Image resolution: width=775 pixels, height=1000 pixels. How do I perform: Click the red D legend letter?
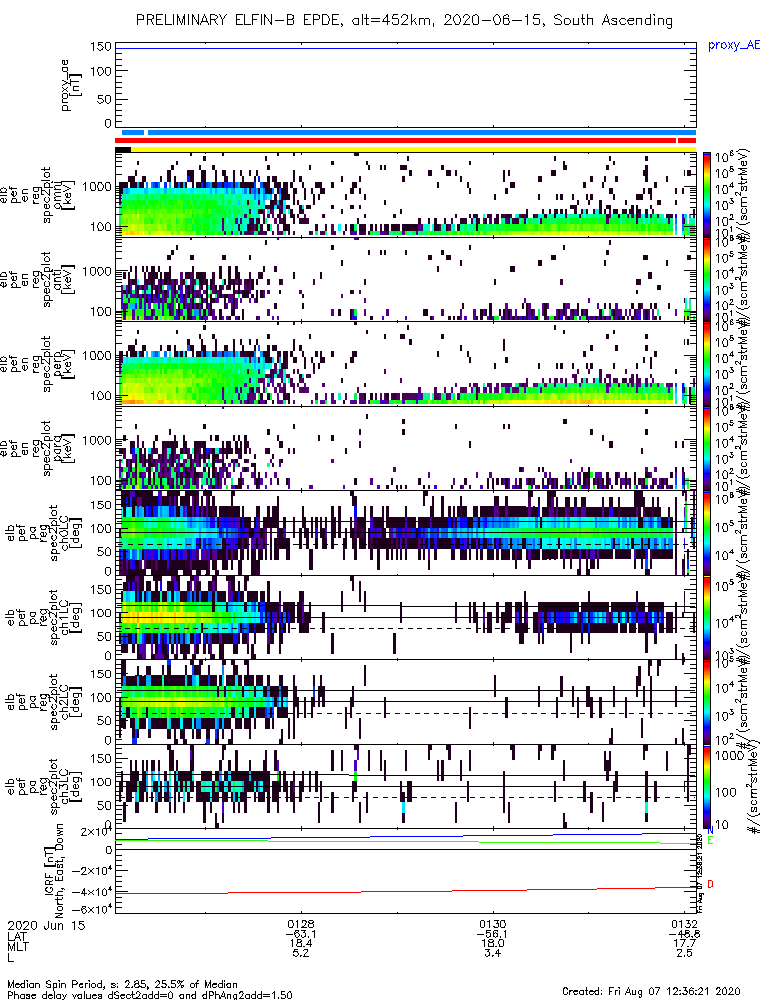pos(710,885)
